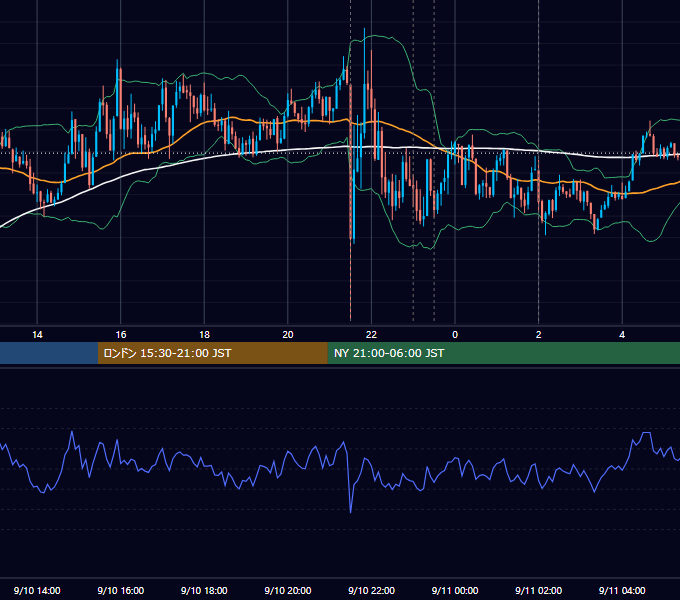This screenshot has height=600, width=680.
Task: Click the red dashed vertical event marker line
Action: point(350,282)
